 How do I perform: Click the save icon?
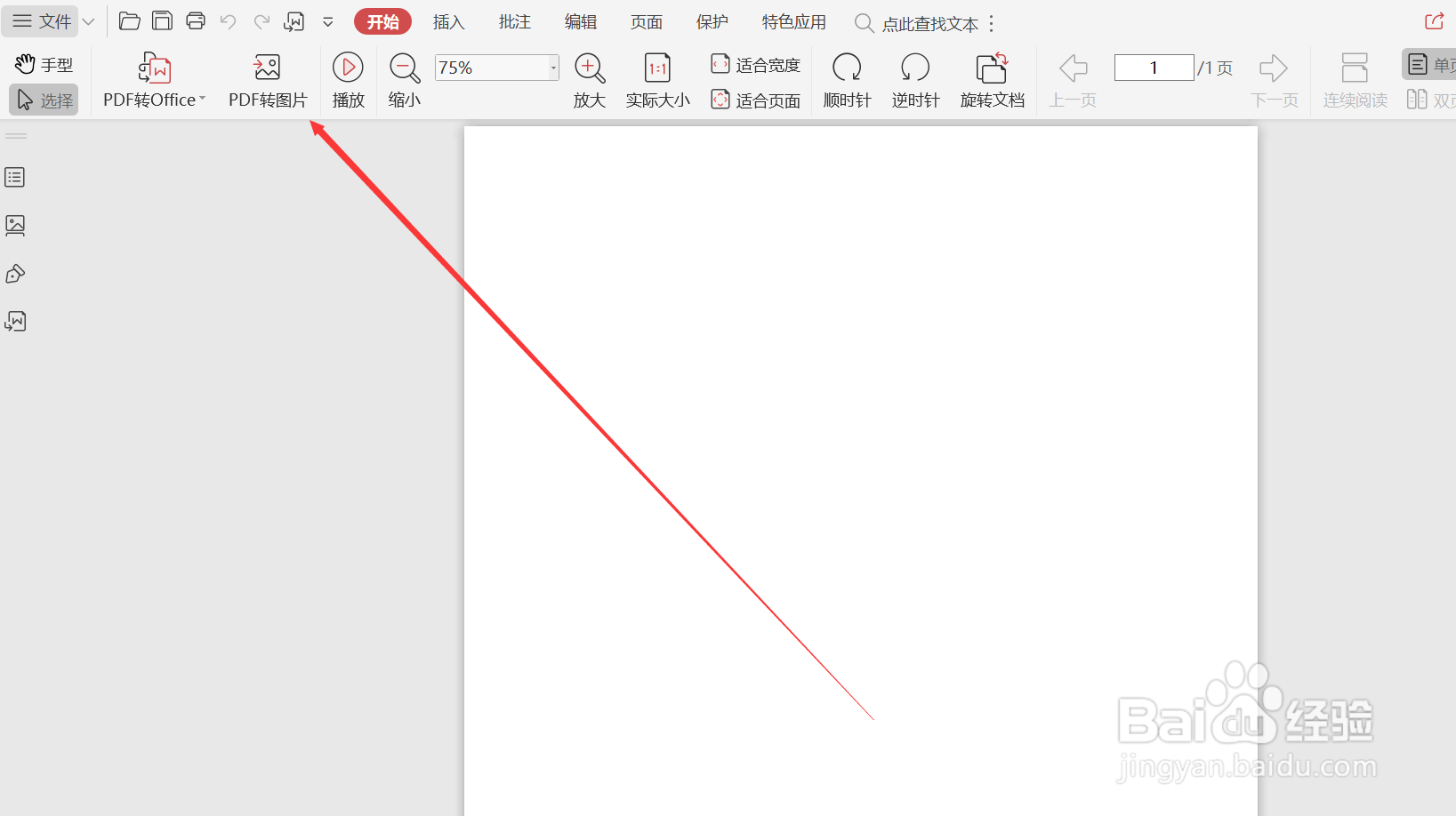pyautogui.click(x=162, y=21)
